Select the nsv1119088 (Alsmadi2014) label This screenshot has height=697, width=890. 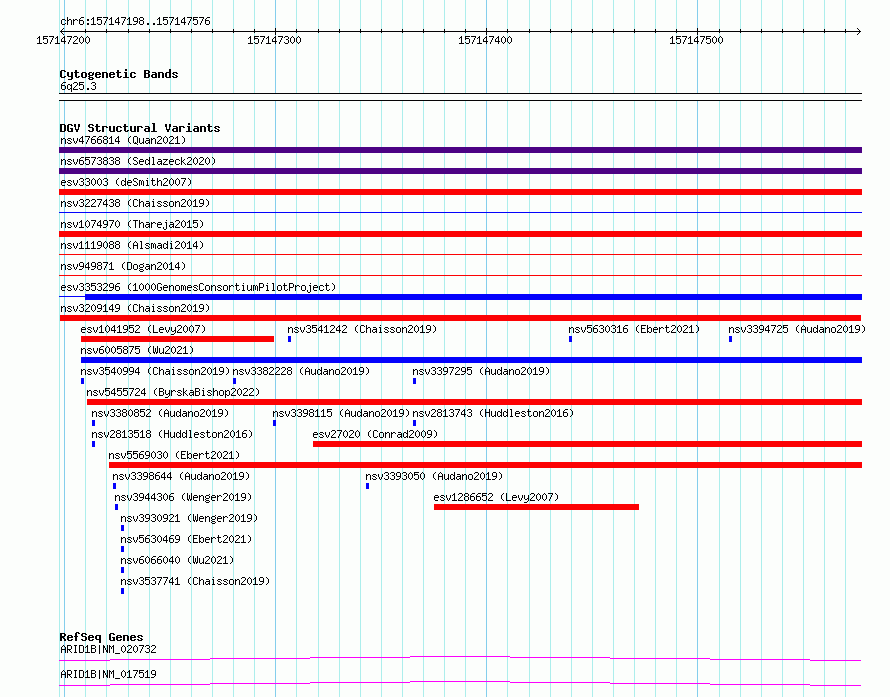pos(132,245)
